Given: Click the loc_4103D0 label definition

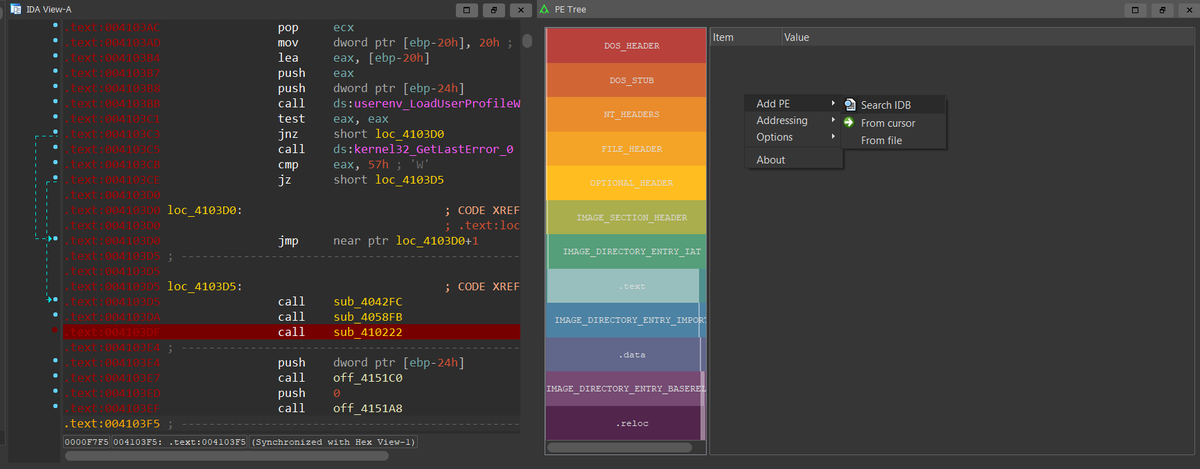Looking at the screenshot, I should [205, 210].
